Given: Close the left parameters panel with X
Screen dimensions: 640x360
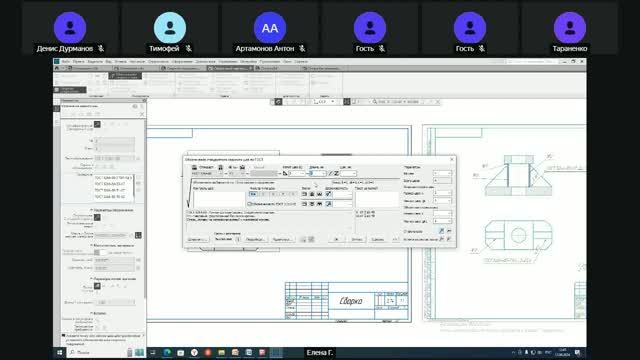Looking at the screenshot, I should point(142,114).
